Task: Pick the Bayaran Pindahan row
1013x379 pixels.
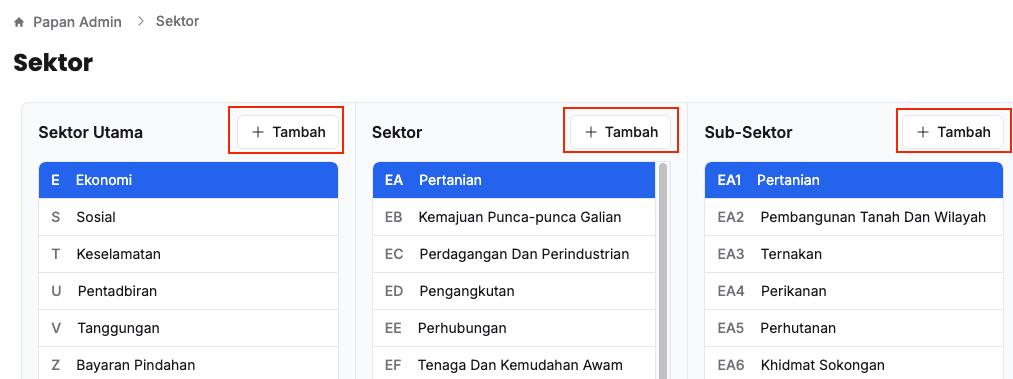Action: [188, 364]
